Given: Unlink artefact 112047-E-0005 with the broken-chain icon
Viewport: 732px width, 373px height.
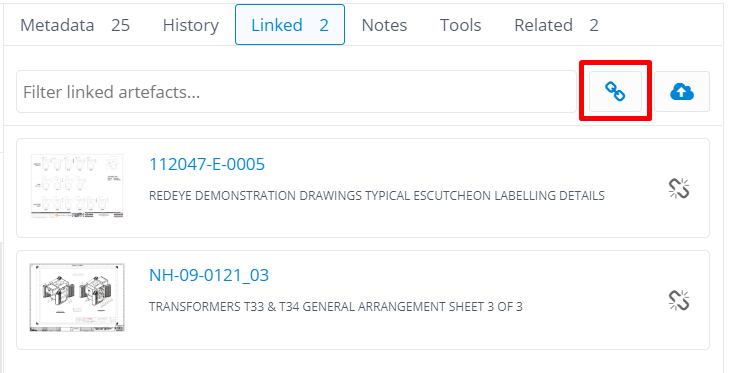Looking at the screenshot, I should tap(679, 188).
